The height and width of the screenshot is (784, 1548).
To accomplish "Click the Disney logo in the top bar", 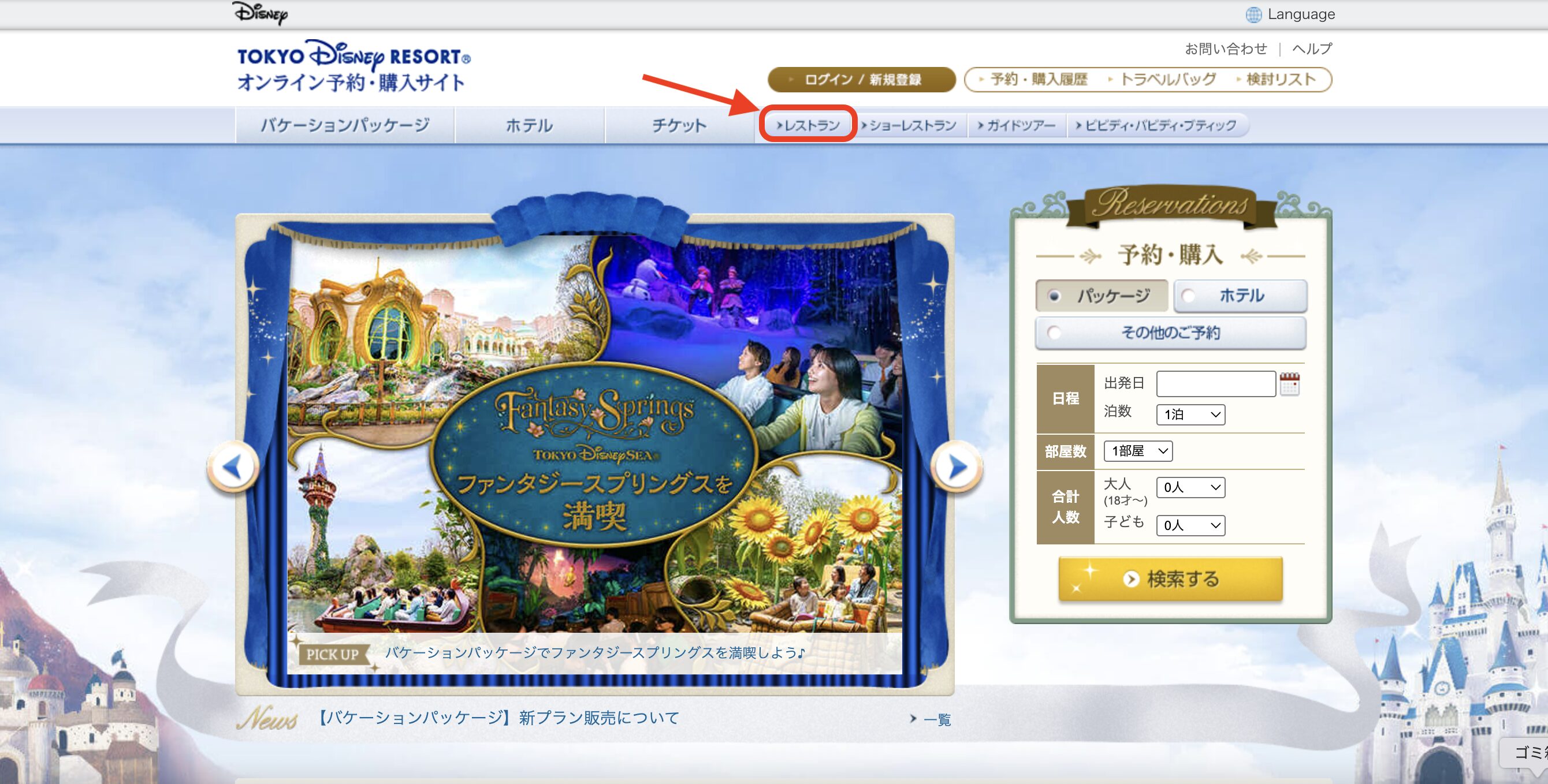I will click(x=259, y=13).
